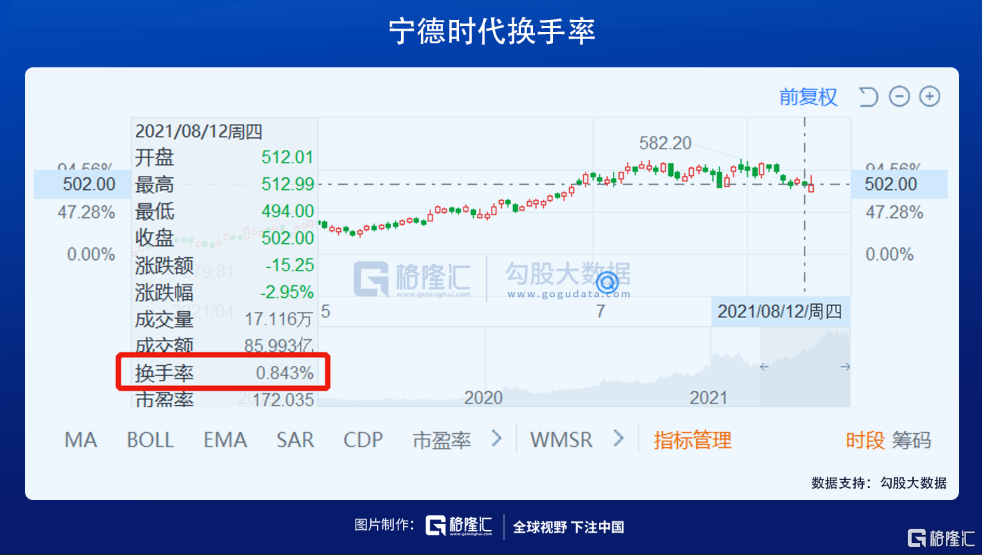Screen dimensions: 982x555
Task: Click the 格隆汇 logo in the footer
Action: (x=459, y=526)
